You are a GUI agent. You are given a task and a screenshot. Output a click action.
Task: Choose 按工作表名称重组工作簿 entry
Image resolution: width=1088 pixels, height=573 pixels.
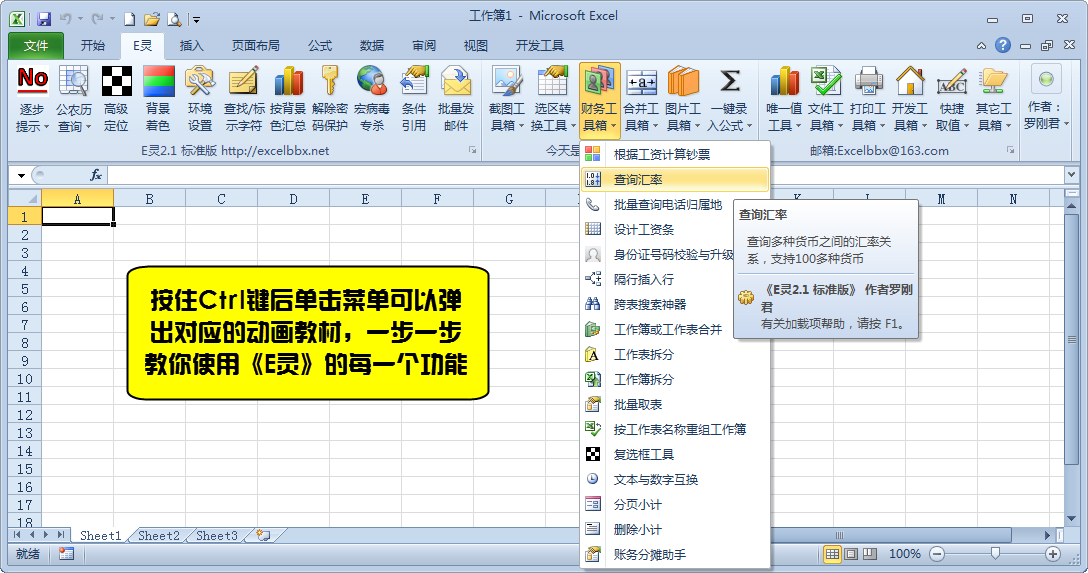click(x=675, y=429)
